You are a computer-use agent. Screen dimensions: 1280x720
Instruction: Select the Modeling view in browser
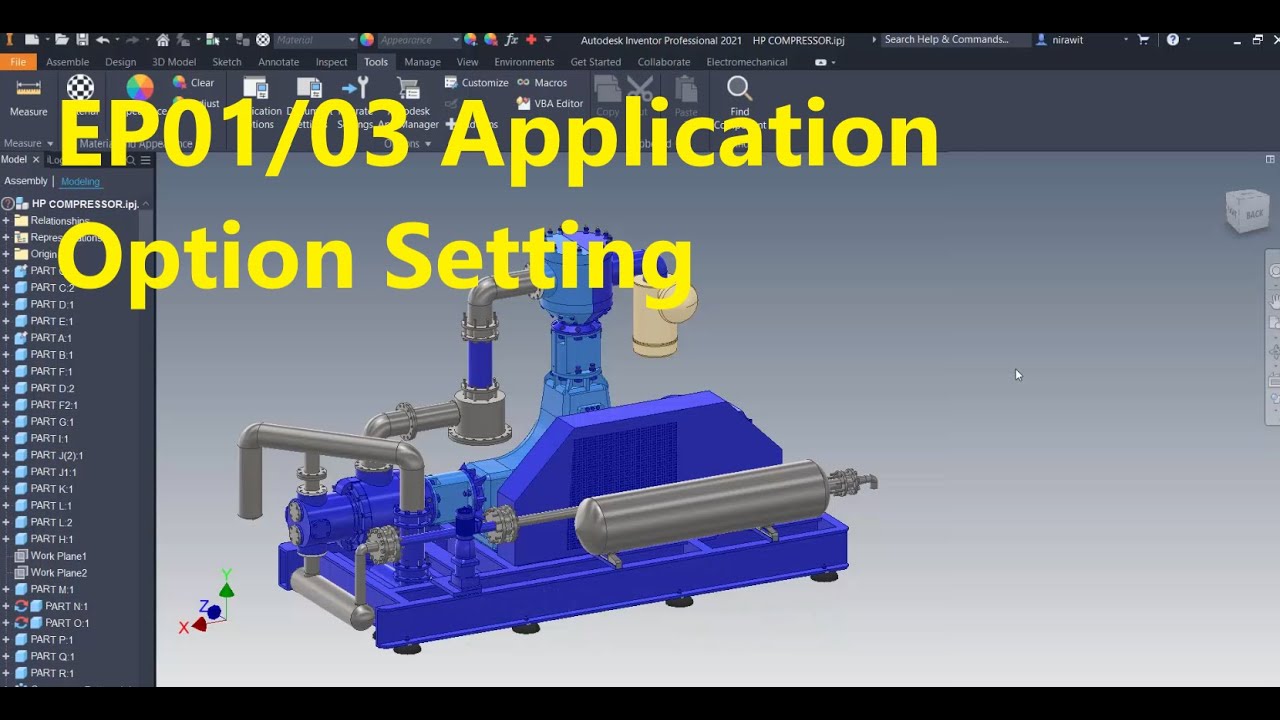80,181
